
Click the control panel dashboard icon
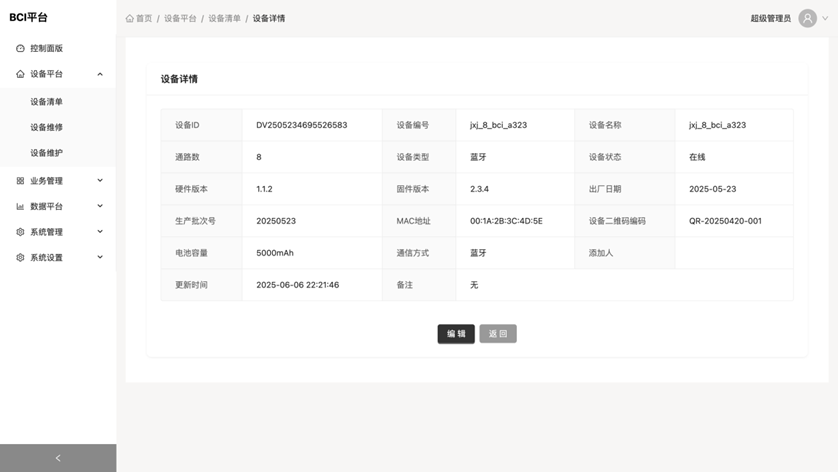[20, 48]
